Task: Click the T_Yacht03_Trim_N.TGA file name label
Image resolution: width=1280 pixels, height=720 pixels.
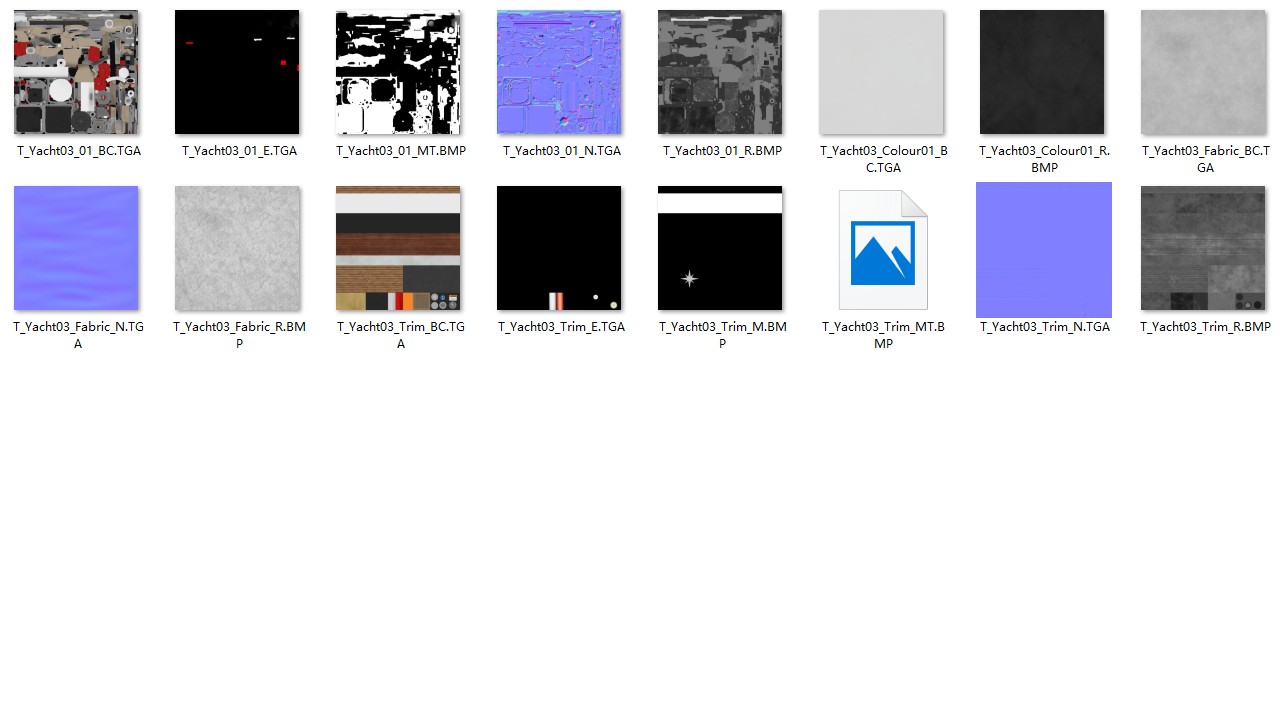Action: click(1045, 327)
